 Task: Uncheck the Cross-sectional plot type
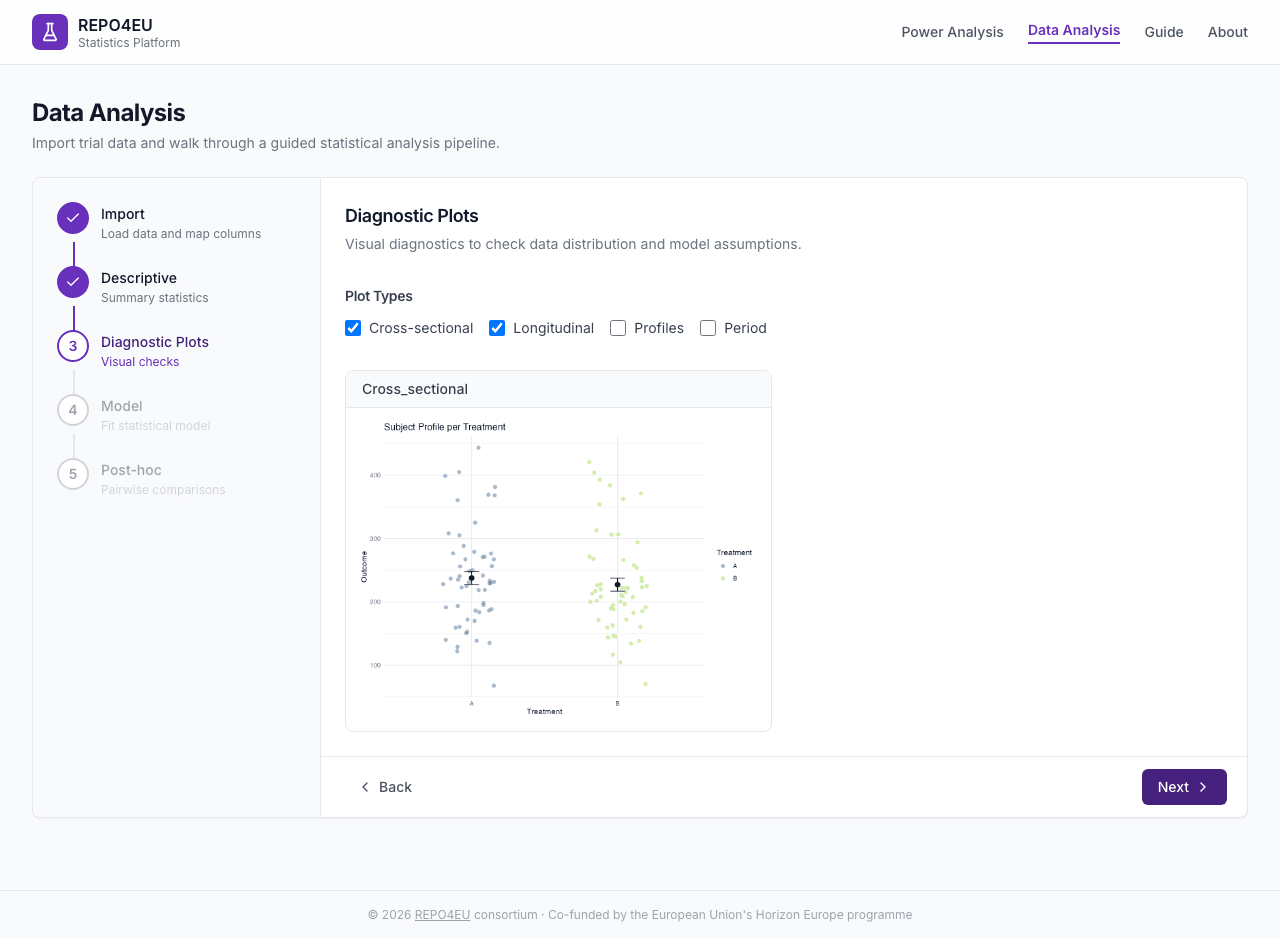point(353,328)
